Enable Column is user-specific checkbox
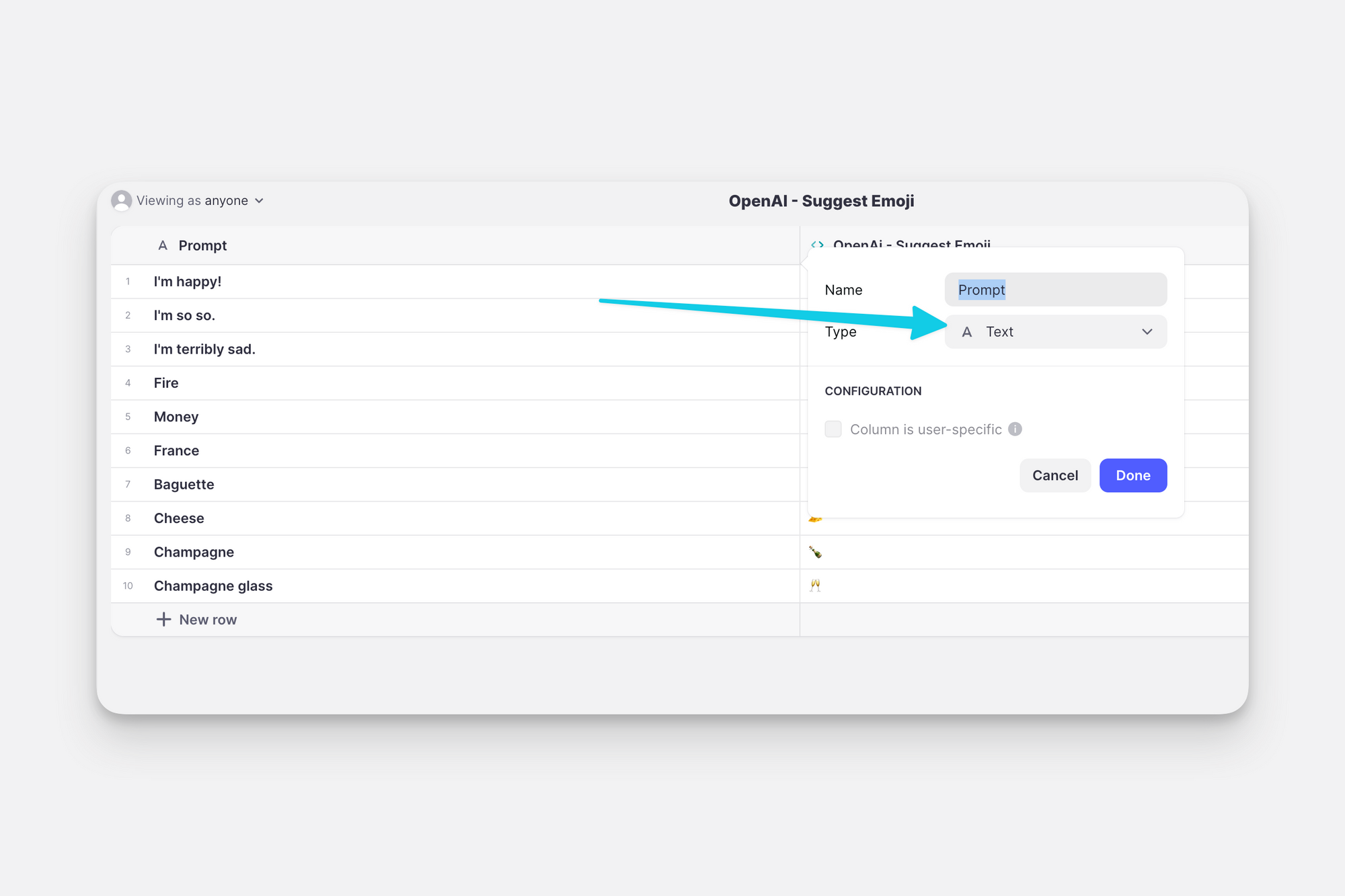The width and height of the screenshot is (1345, 896). (833, 429)
